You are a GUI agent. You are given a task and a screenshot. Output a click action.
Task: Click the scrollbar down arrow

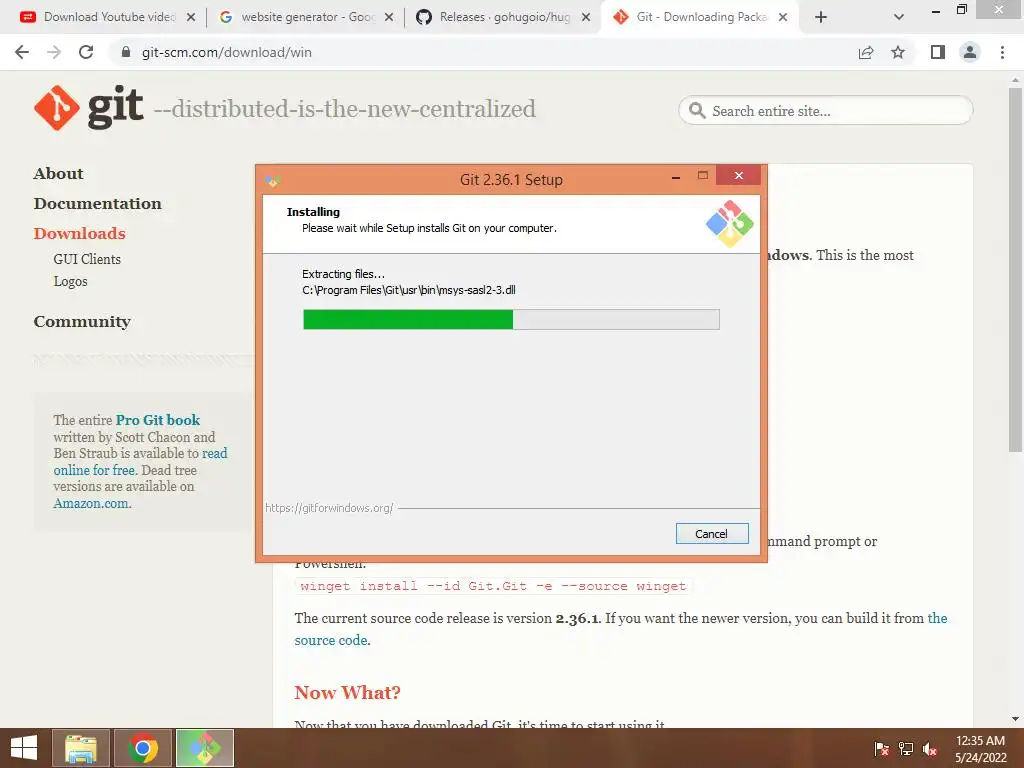coord(1015,719)
